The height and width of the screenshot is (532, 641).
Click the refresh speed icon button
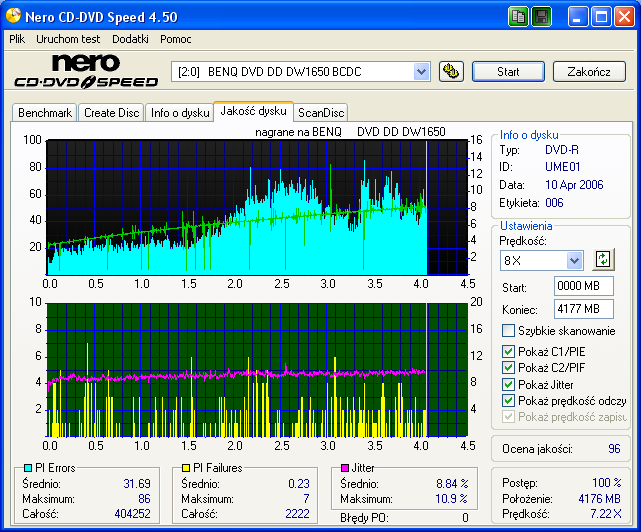(603, 259)
